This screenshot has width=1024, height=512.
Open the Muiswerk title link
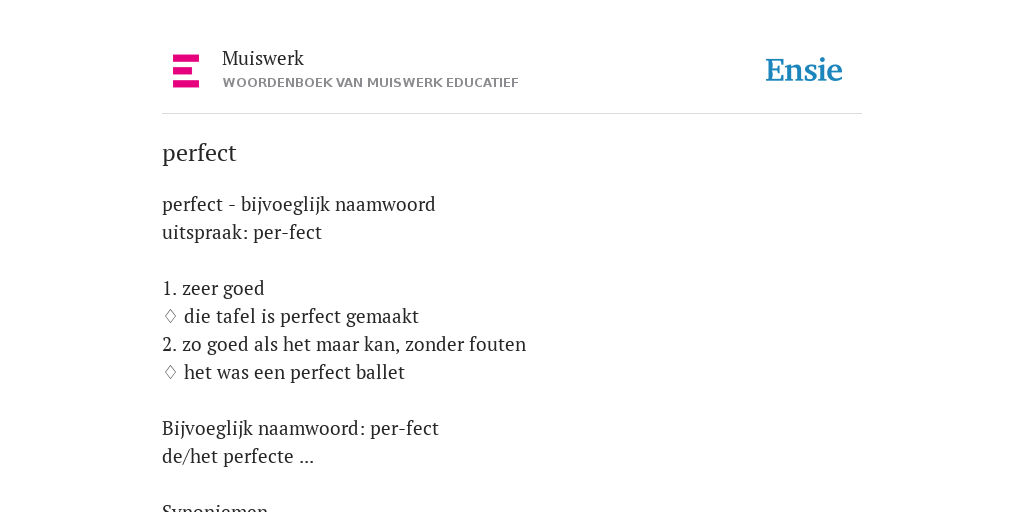[x=263, y=58]
